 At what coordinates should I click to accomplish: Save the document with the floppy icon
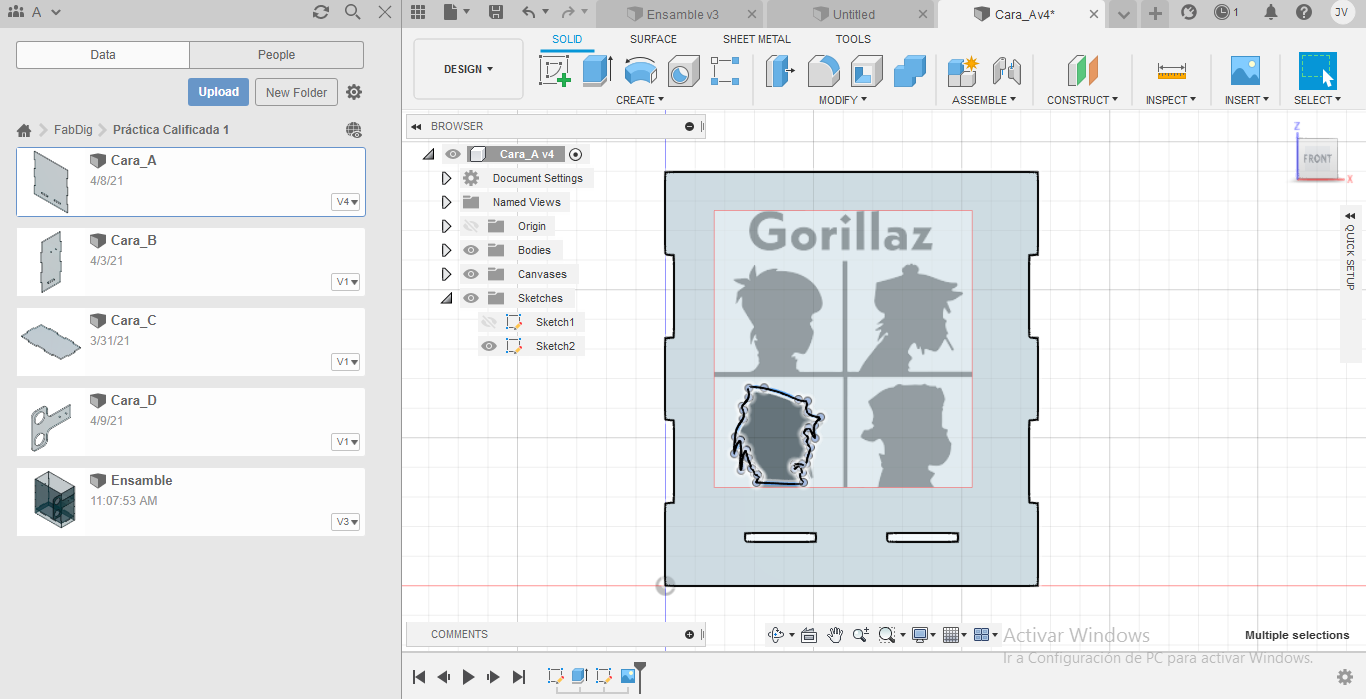pyautogui.click(x=496, y=12)
